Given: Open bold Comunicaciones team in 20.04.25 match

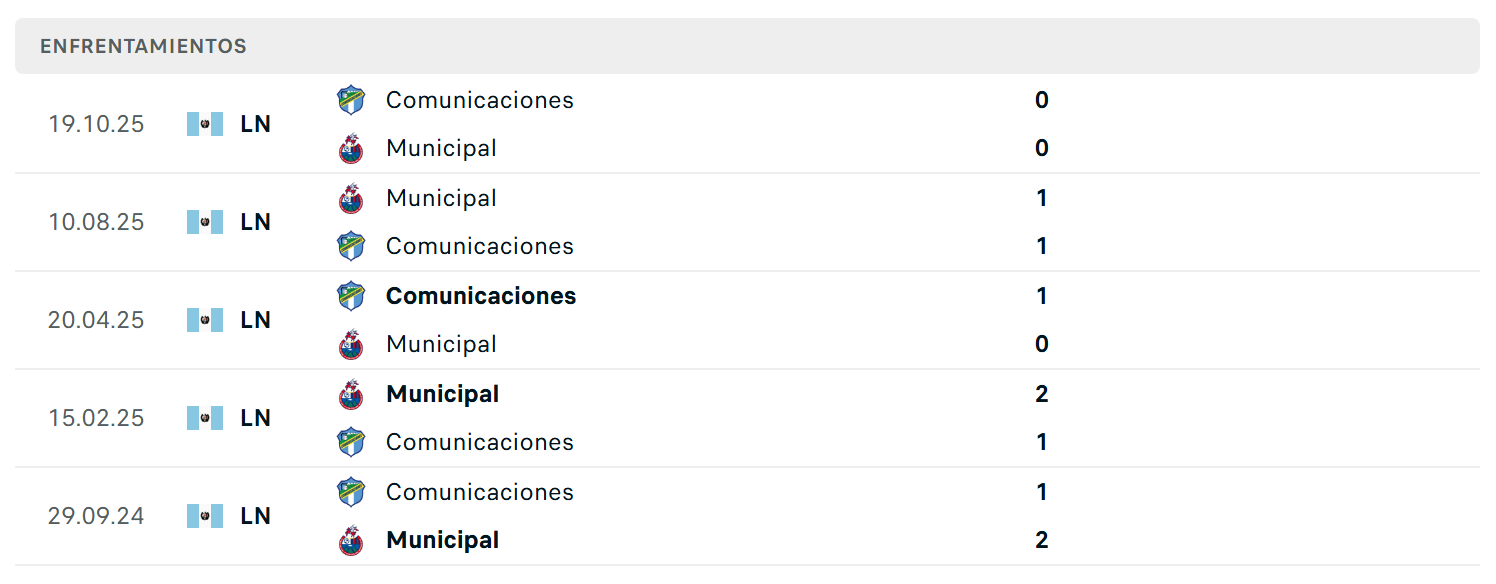Looking at the screenshot, I should click(481, 296).
